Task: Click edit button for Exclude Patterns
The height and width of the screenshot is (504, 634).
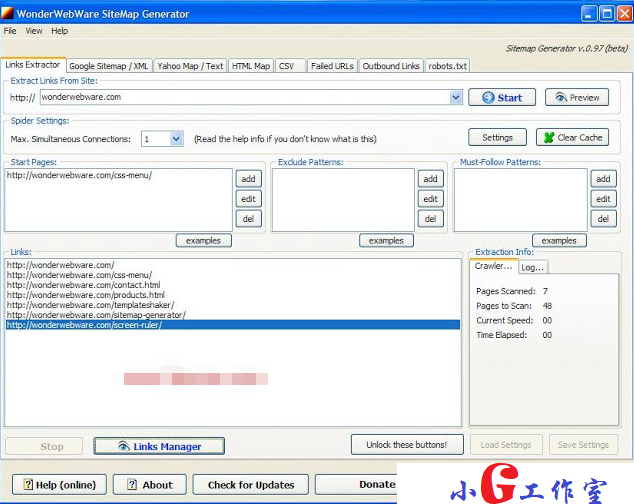Action: pos(430,199)
